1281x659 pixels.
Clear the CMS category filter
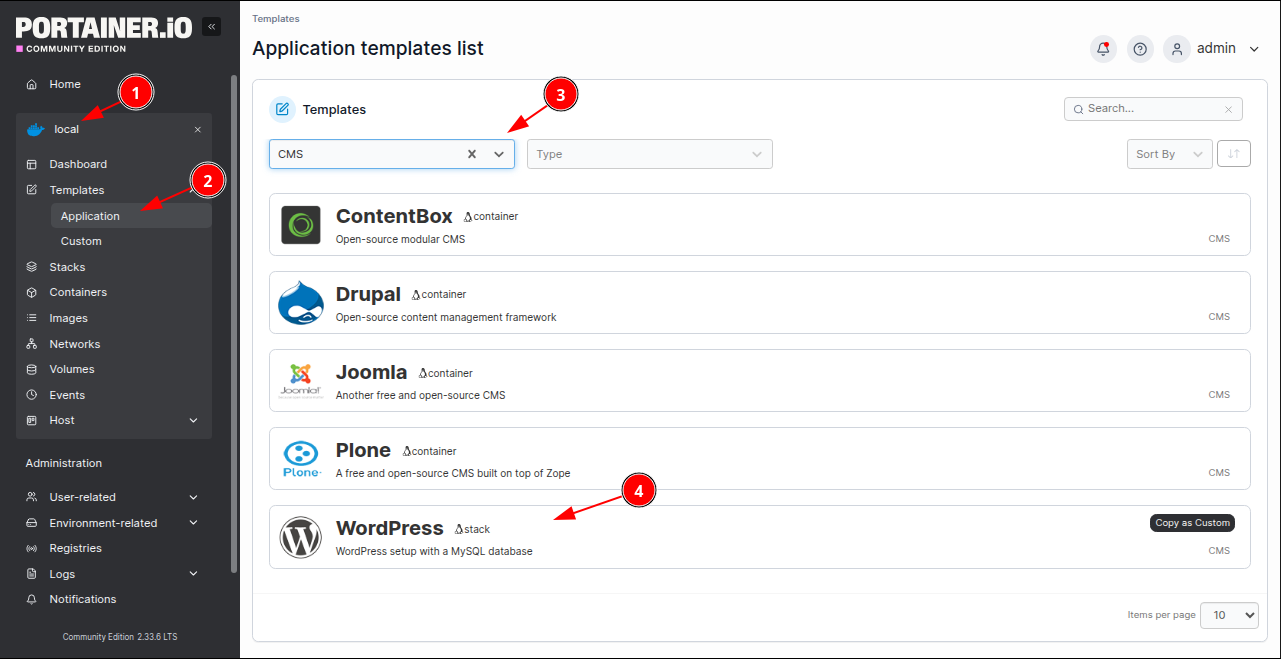click(472, 154)
